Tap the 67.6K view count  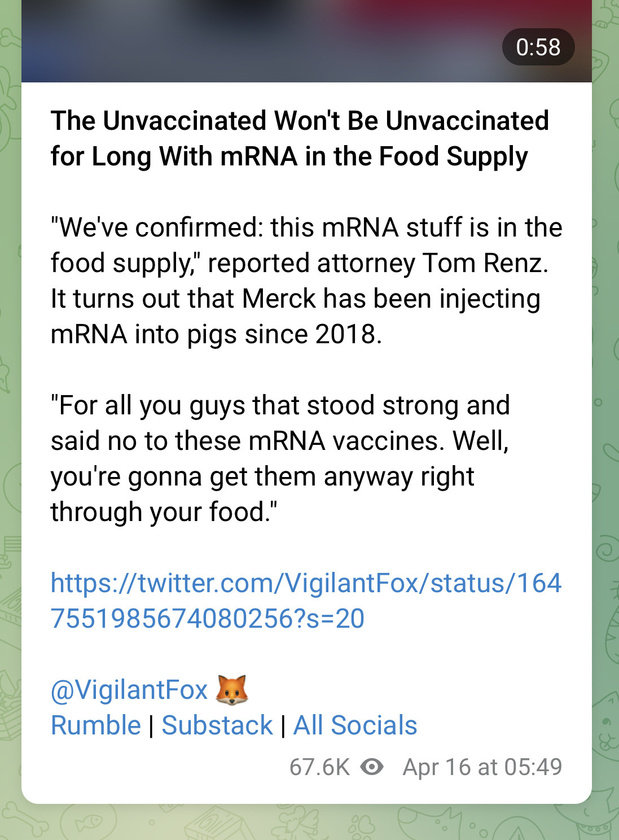(319, 767)
